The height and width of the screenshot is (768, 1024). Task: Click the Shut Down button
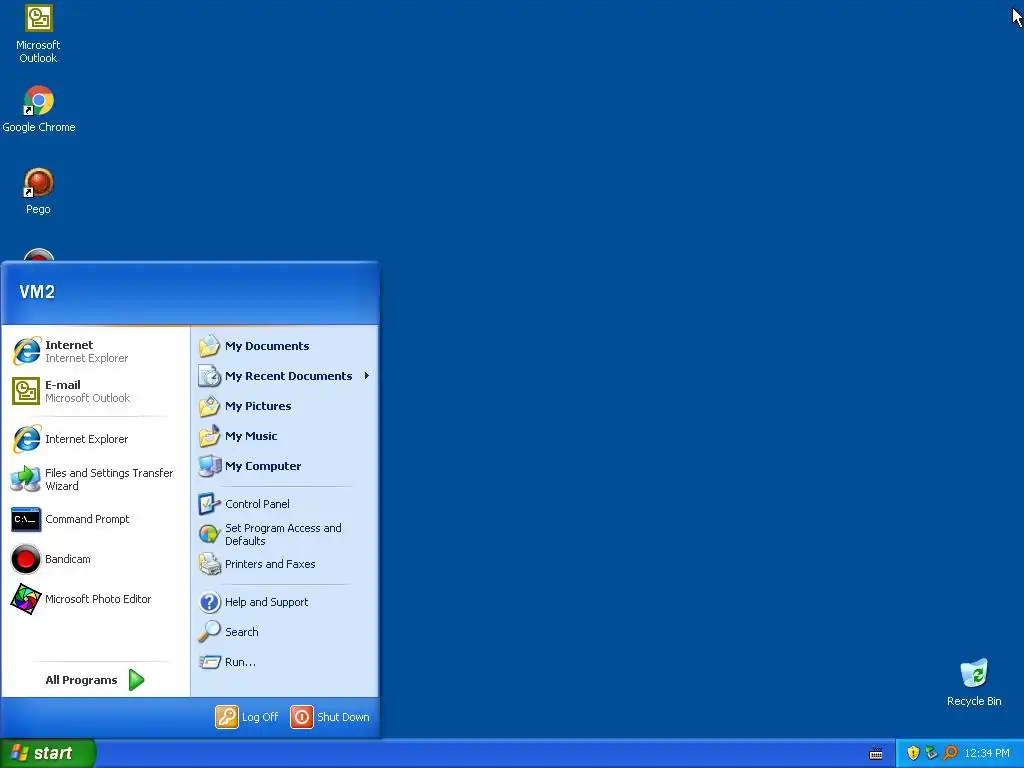point(330,717)
